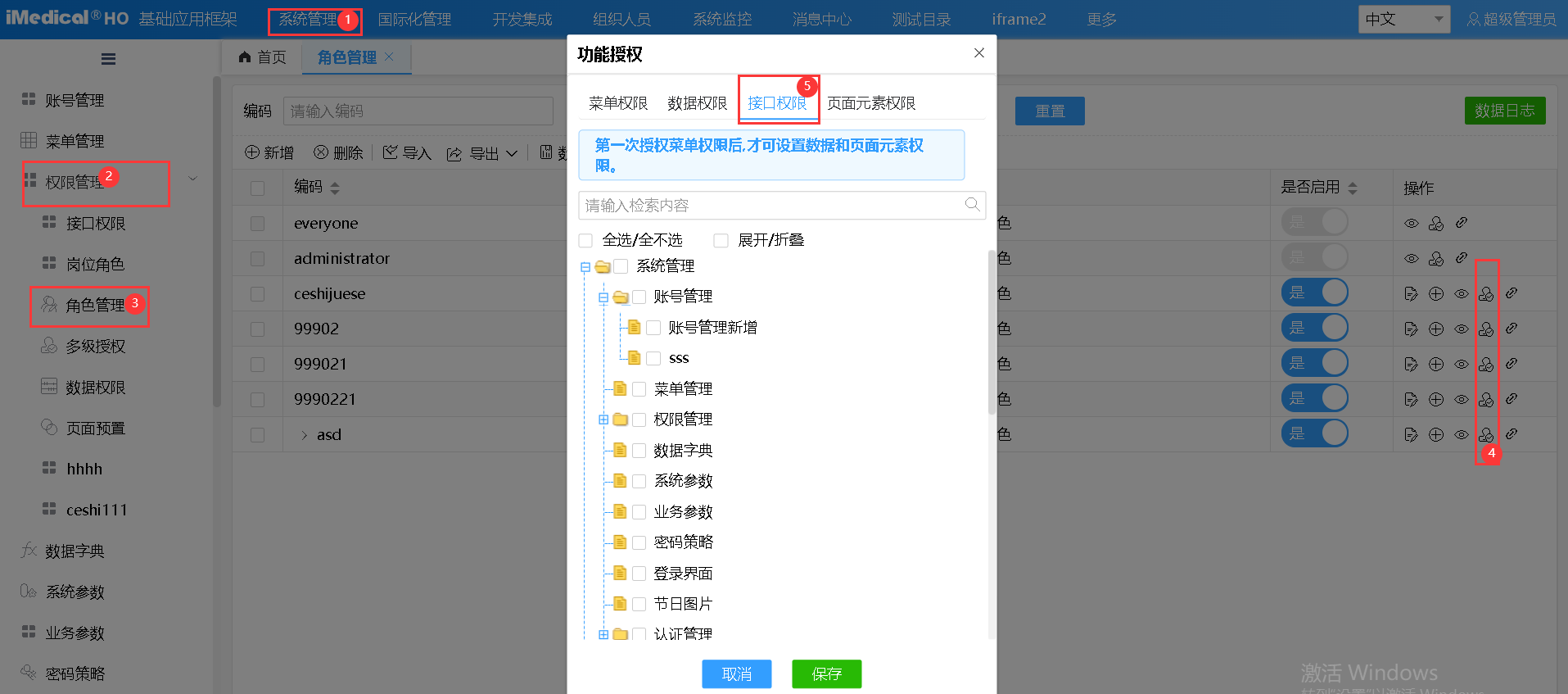
Task: Click authorize icon in ceshijuese row
Action: [1486, 293]
